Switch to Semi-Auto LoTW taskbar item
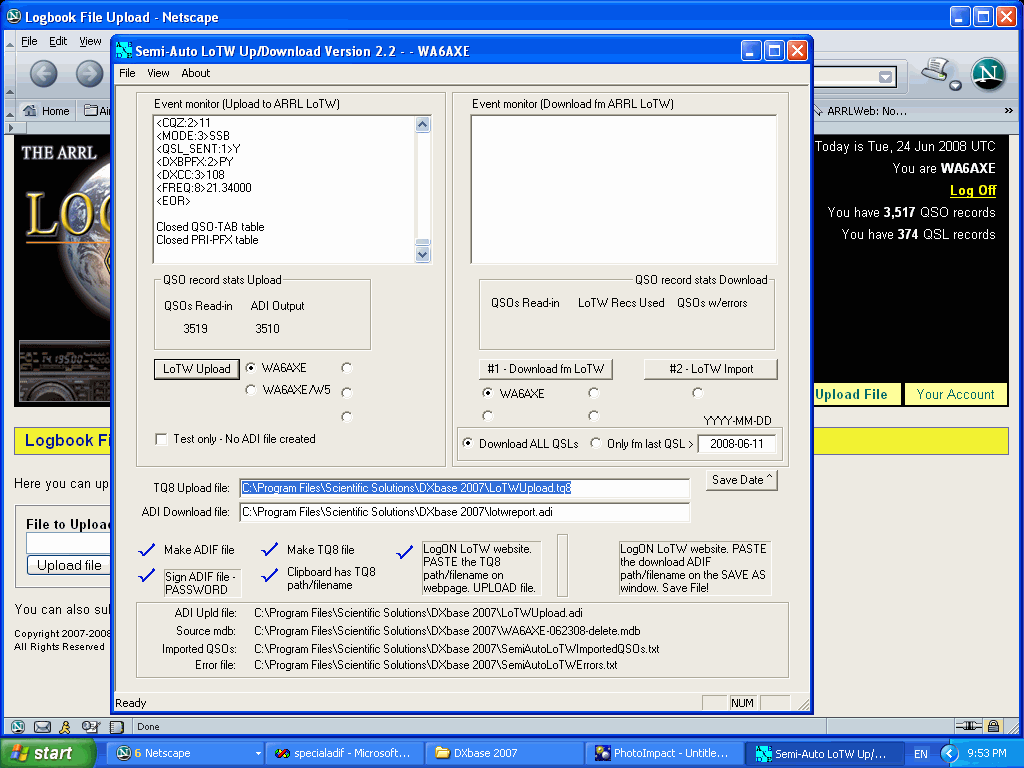The width and height of the screenshot is (1024, 768). [824, 753]
